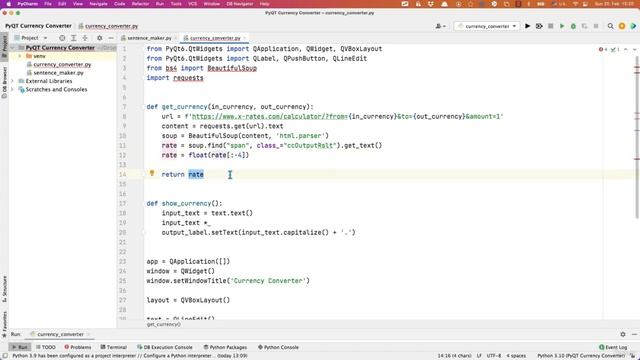
Task: Open DB Execution Console tool window
Action: click(164, 347)
